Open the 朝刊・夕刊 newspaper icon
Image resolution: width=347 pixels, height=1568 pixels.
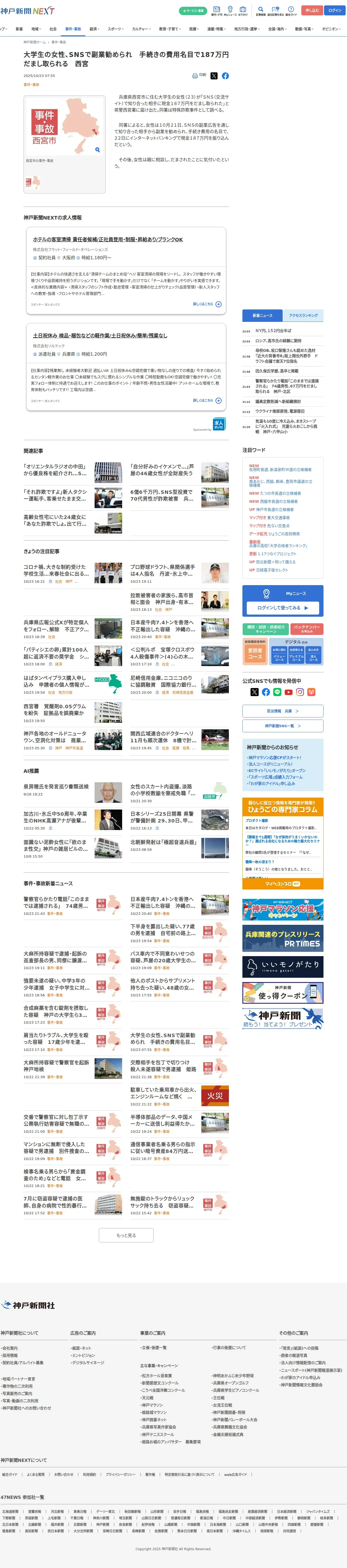[x=217, y=11]
